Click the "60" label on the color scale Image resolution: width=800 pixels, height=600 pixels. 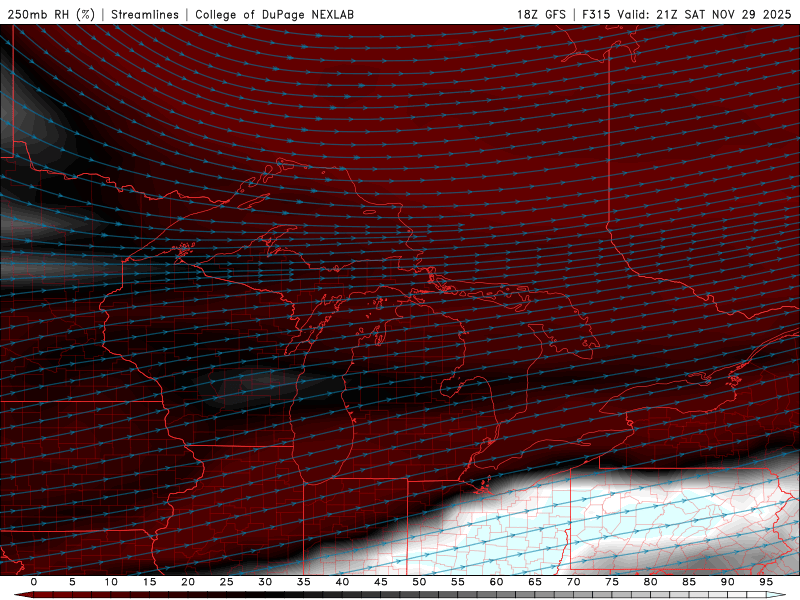(496, 582)
